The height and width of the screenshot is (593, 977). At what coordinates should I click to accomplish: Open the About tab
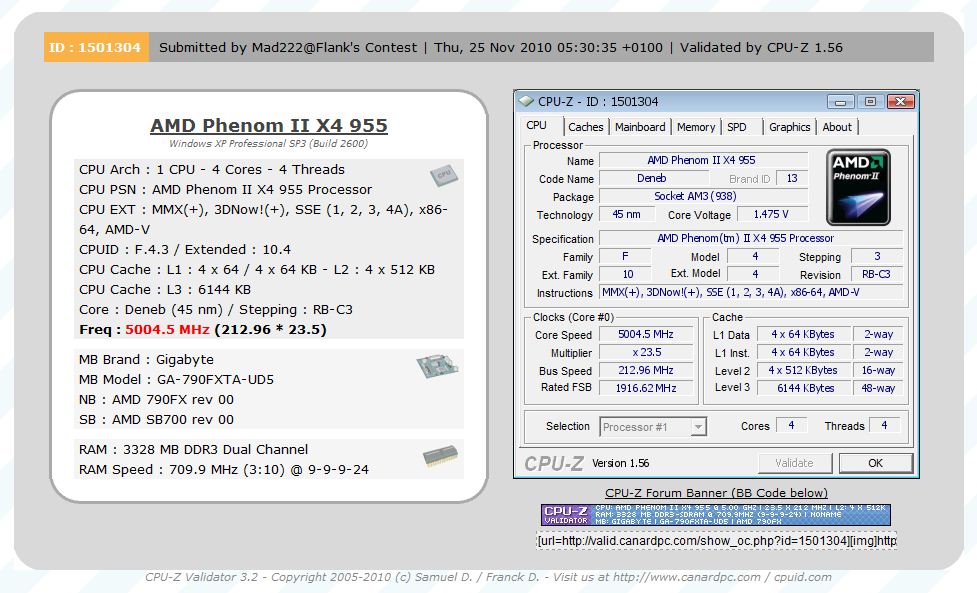click(x=837, y=127)
